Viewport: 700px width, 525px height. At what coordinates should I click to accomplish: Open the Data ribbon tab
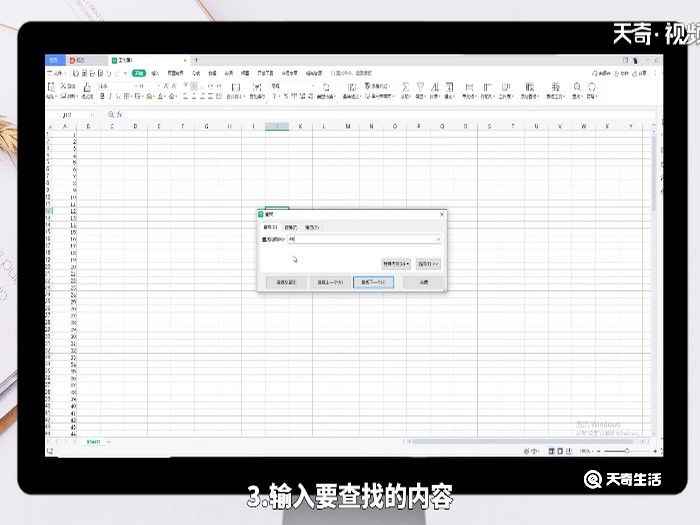click(x=212, y=73)
